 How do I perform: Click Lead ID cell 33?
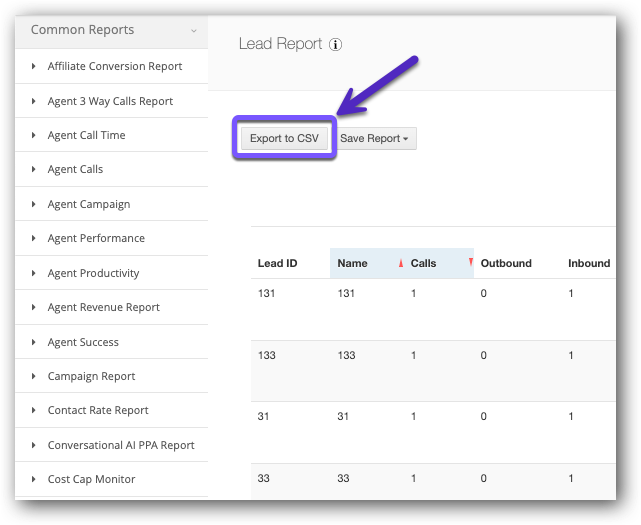coord(263,478)
